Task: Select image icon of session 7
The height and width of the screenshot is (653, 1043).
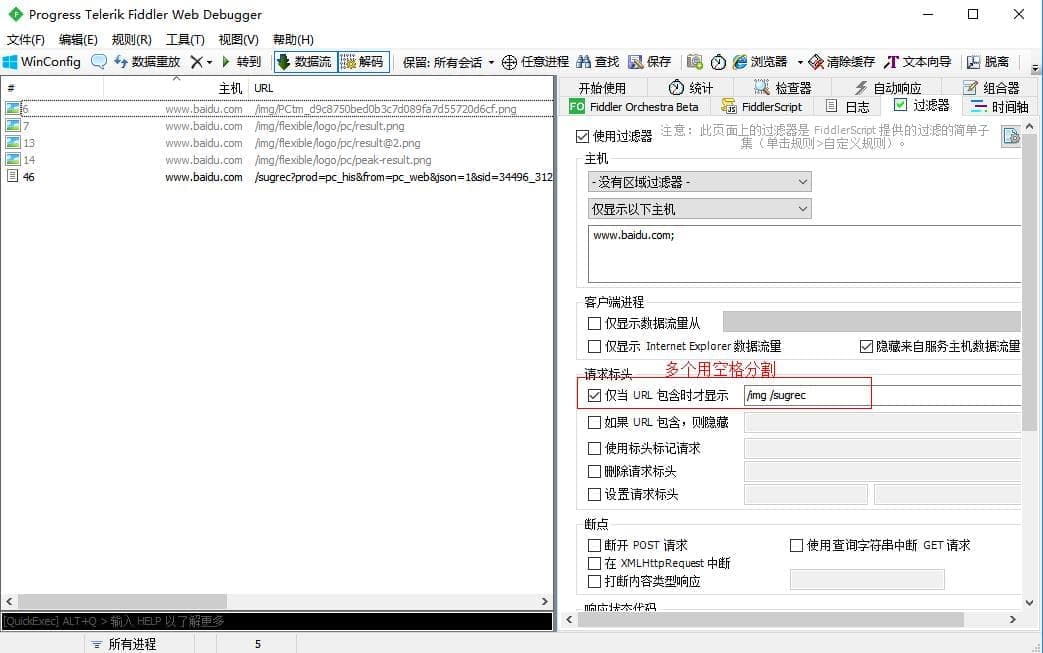Action: (13, 125)
